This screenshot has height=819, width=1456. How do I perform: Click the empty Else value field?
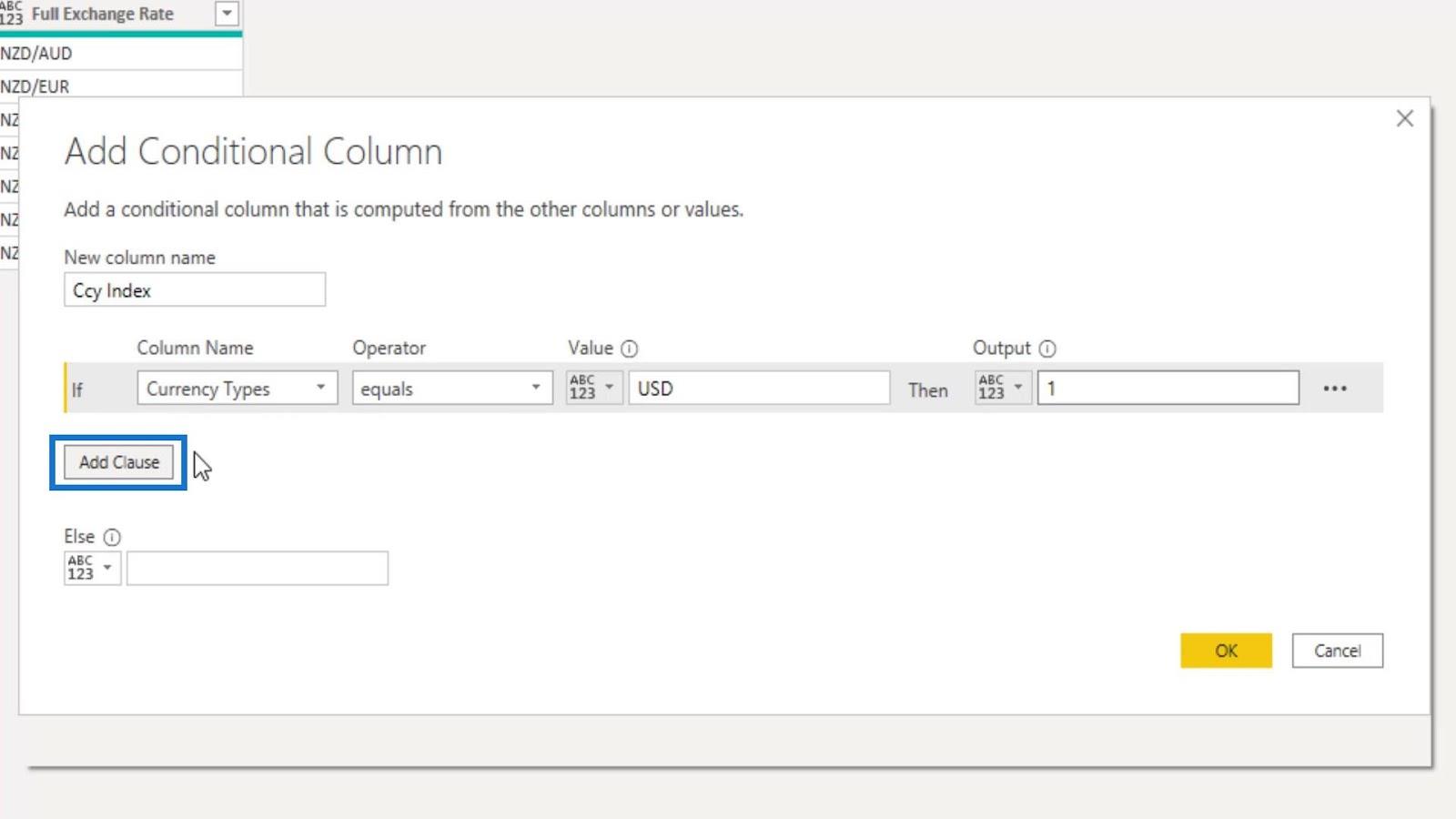(x=258, y=568)
